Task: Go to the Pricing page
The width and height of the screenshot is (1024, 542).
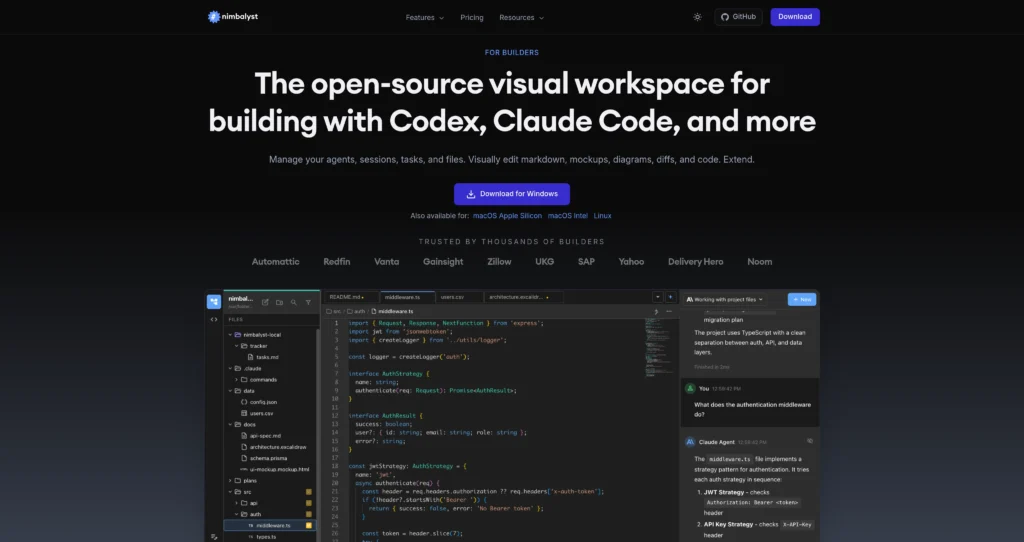Action: pyautogui.click(x=472, y=18)
